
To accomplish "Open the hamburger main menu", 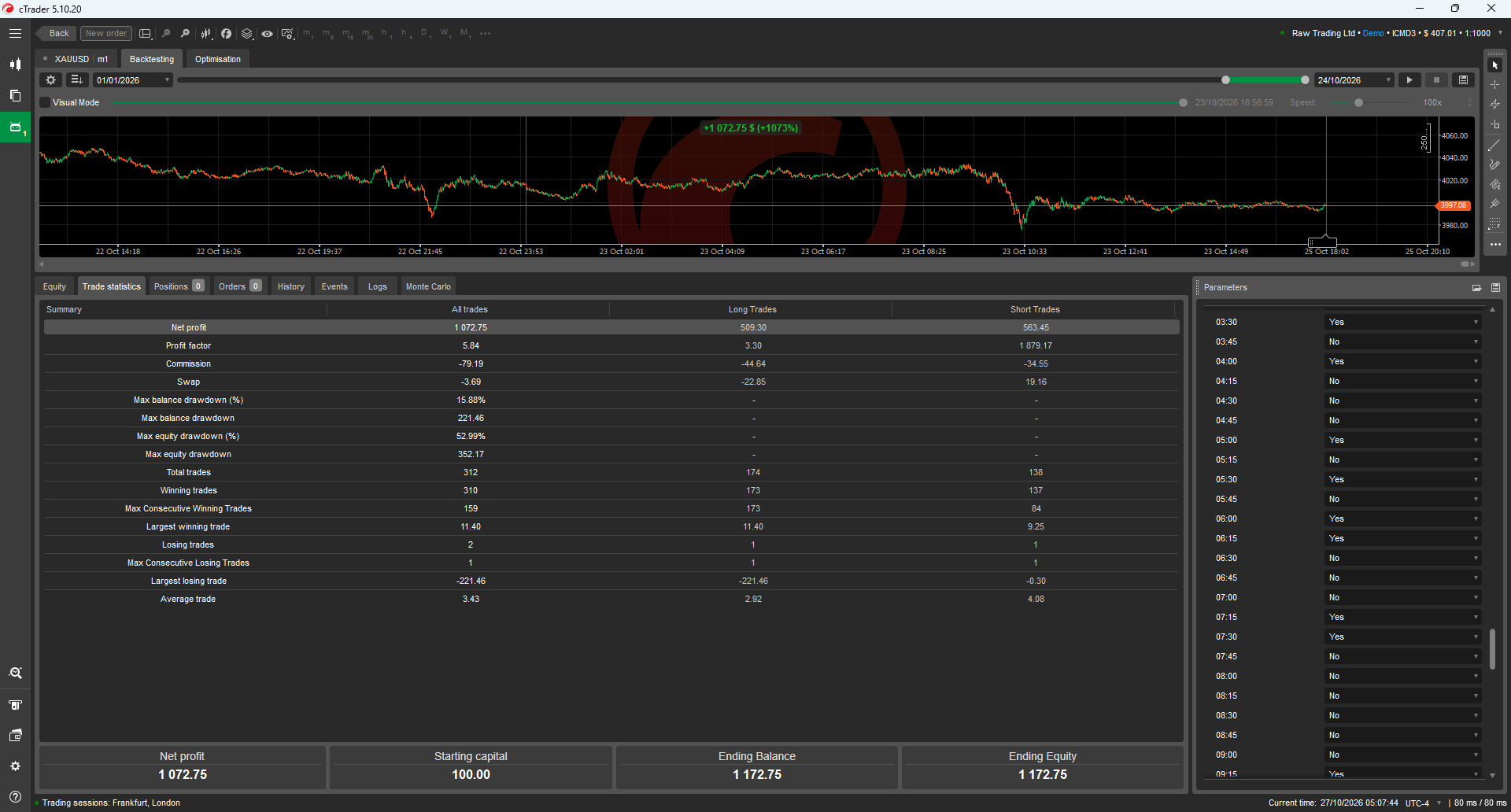I will [x=15, y=34].
